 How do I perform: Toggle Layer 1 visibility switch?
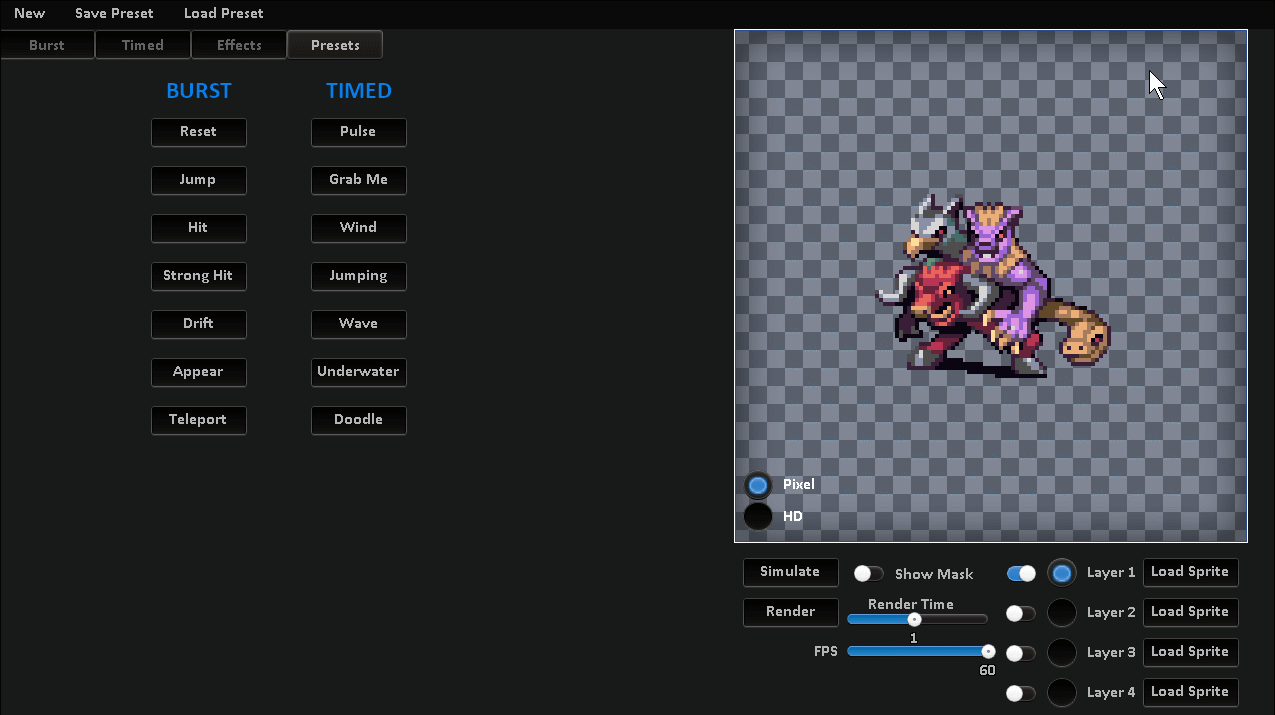tap(1021, 573)
